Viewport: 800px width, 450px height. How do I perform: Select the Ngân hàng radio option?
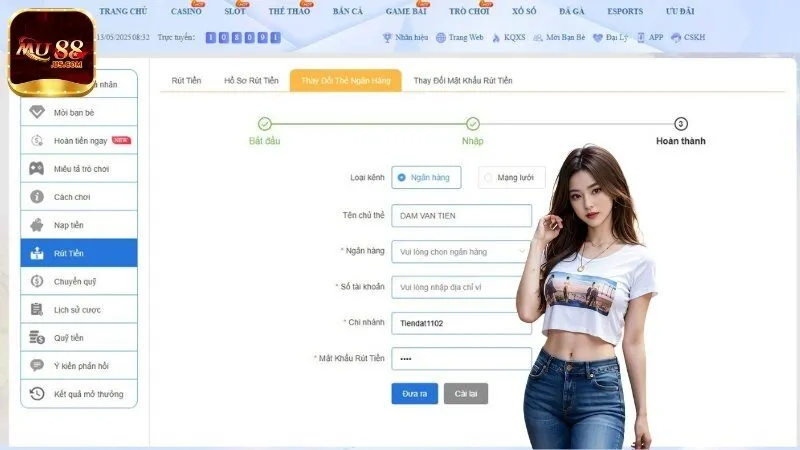coord(402,177)
